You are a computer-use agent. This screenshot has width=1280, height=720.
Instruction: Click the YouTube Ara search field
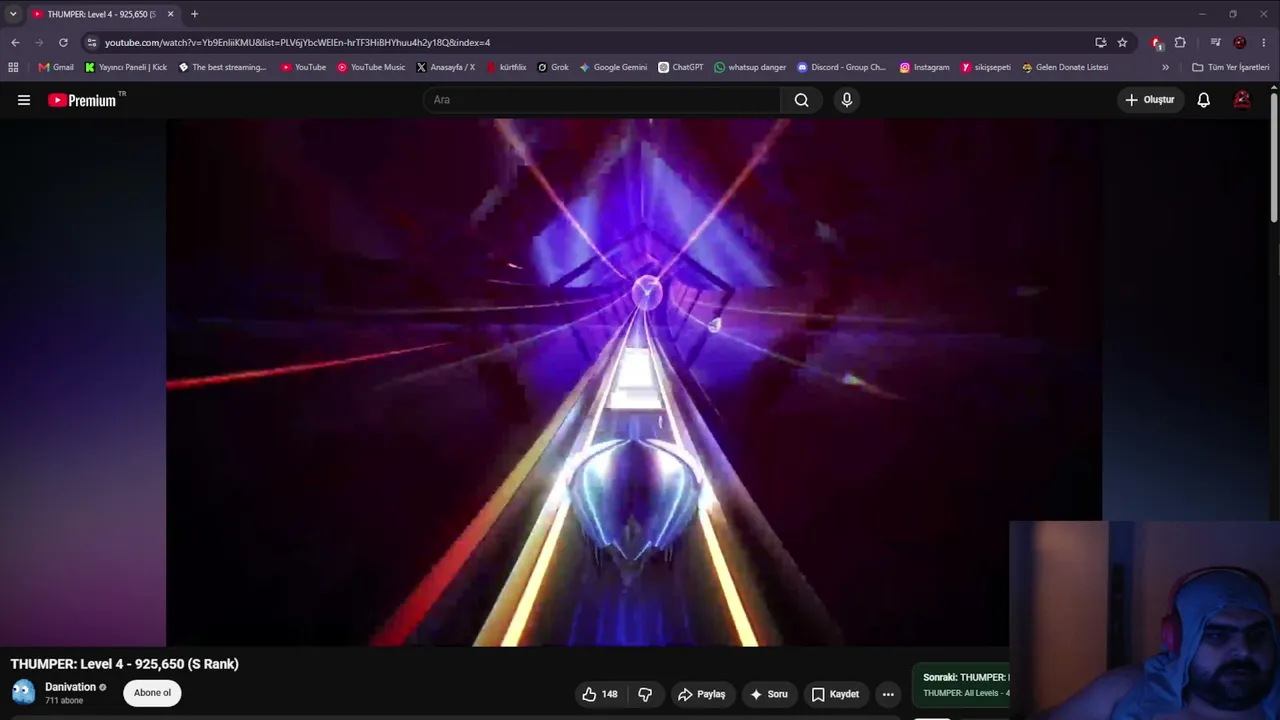coord(602,100)
